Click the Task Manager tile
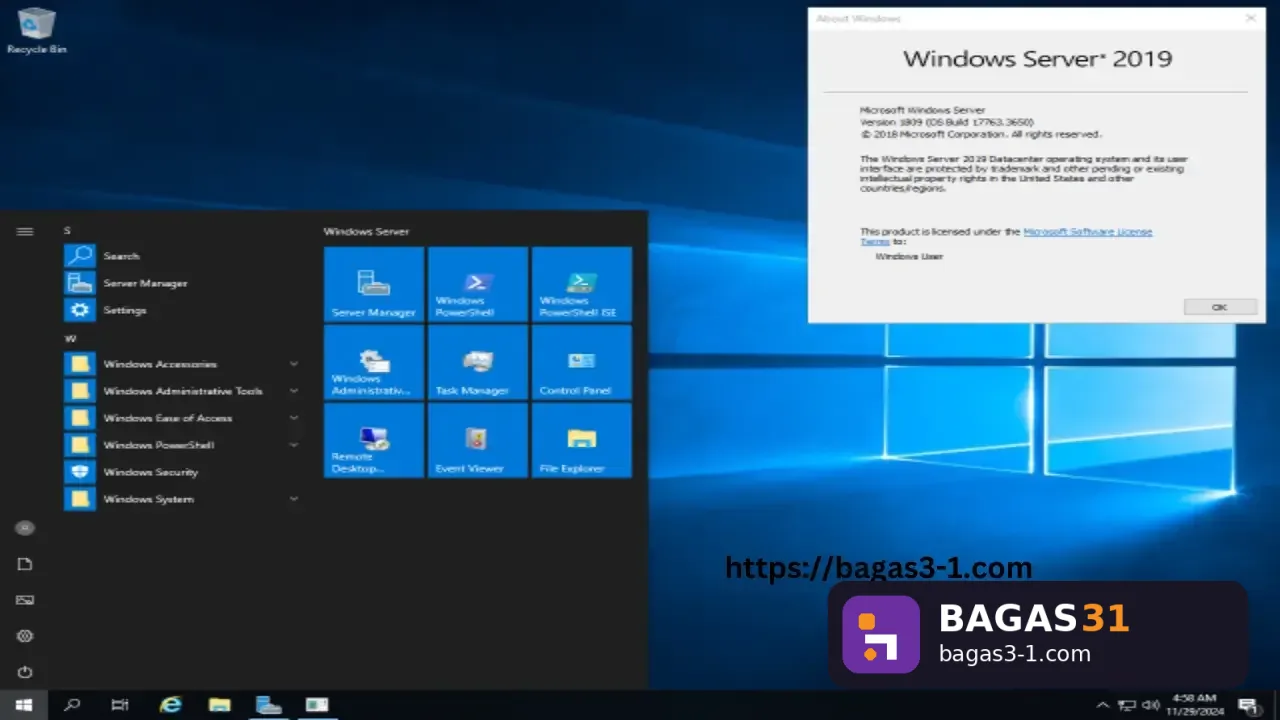 [478, 362]
